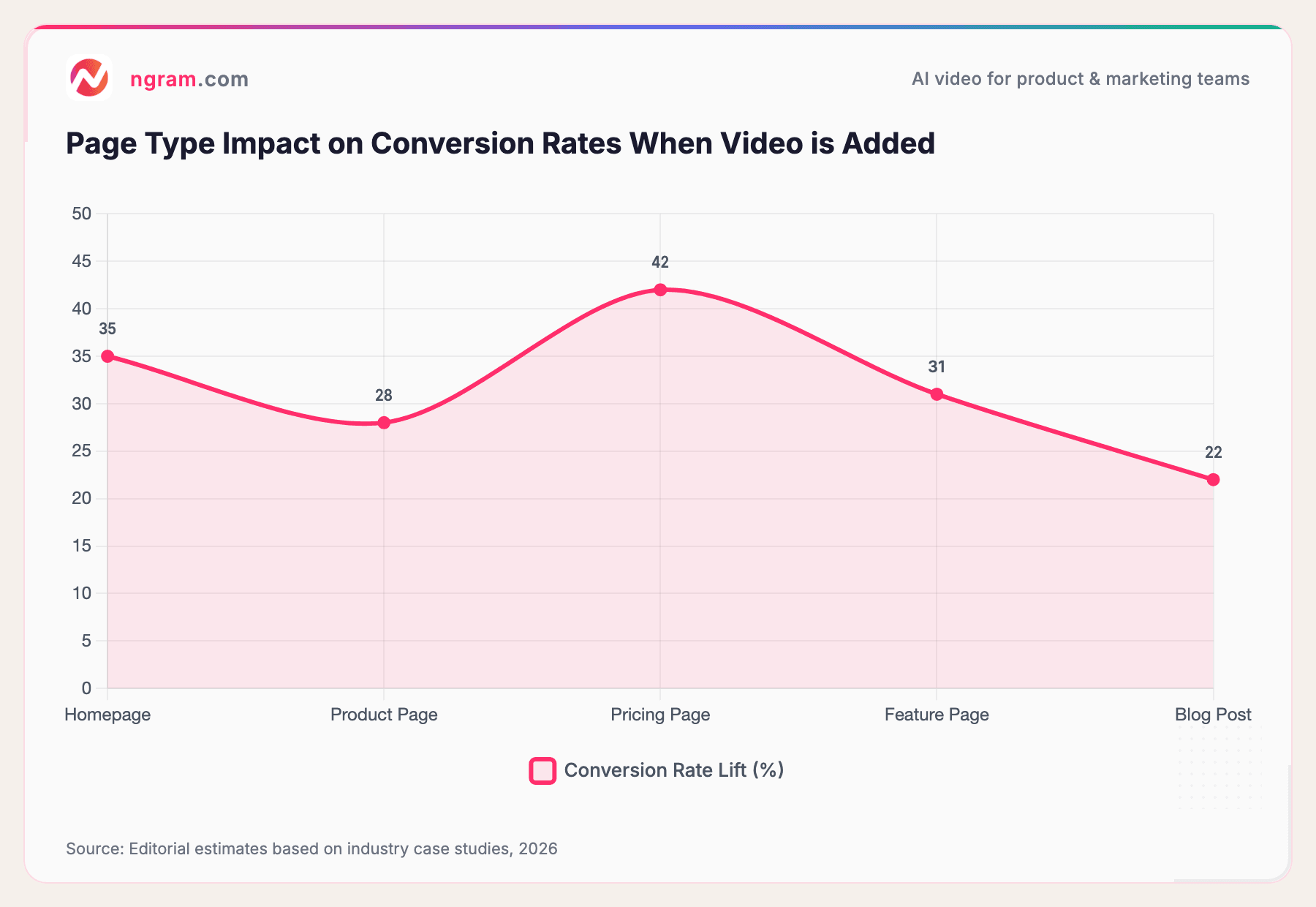Click the shaded area under the line
The width and height of the screenshot is (1316, 907).
[658, 585]
